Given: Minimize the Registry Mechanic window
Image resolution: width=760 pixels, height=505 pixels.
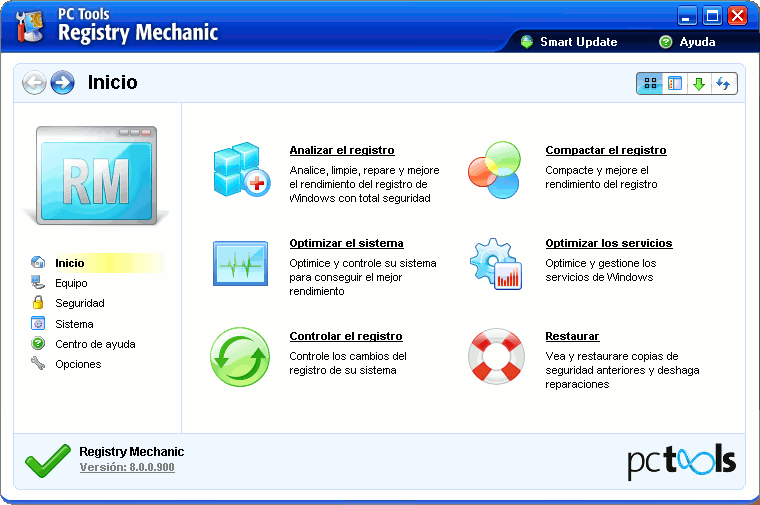Looking at the screenshot, I should pos(687,16).
